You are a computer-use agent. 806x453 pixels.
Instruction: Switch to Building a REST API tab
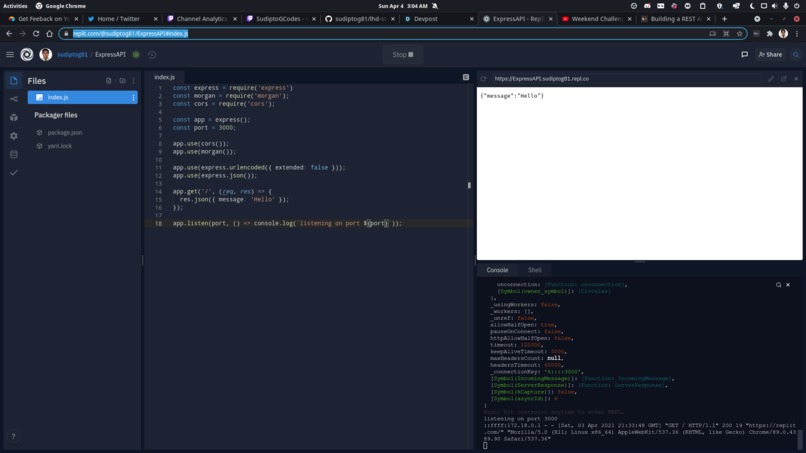click(x=675, y=19)
